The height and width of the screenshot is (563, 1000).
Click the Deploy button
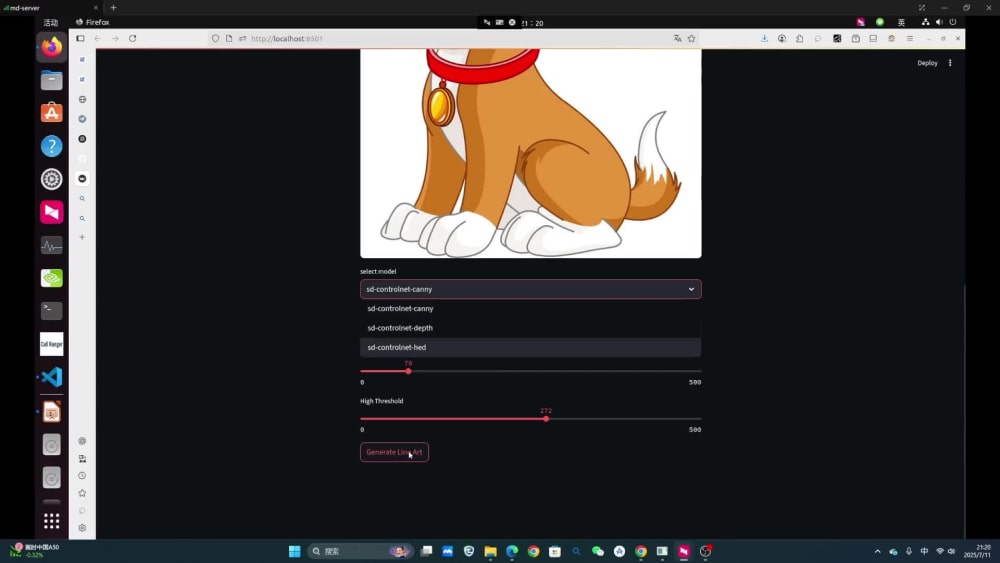[927, 62]
